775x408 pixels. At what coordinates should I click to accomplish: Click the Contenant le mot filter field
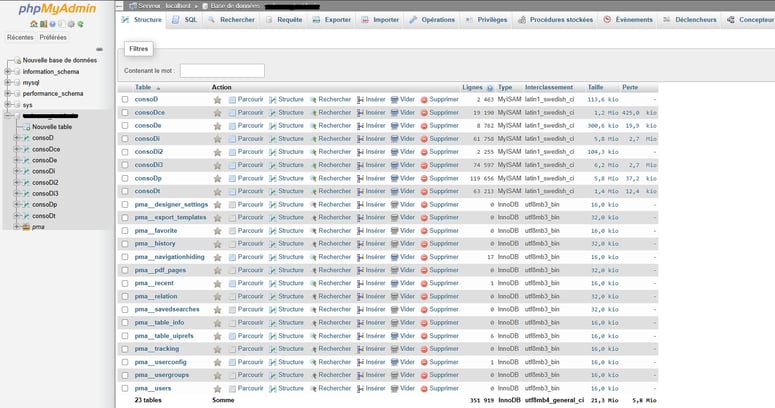222,71
